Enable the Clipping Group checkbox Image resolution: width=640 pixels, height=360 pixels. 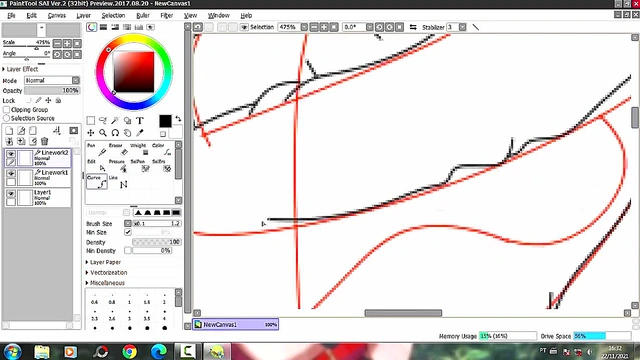click(x=7, y=109)
